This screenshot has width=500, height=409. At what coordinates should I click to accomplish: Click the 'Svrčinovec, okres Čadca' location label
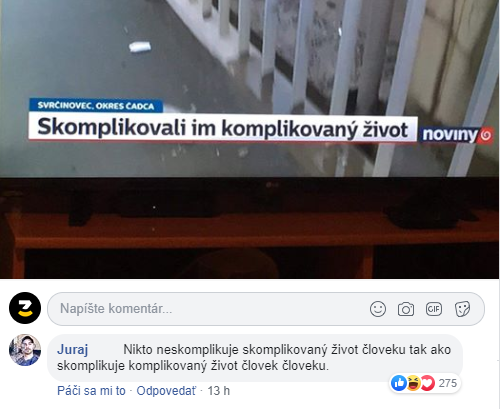click(96, 106)
